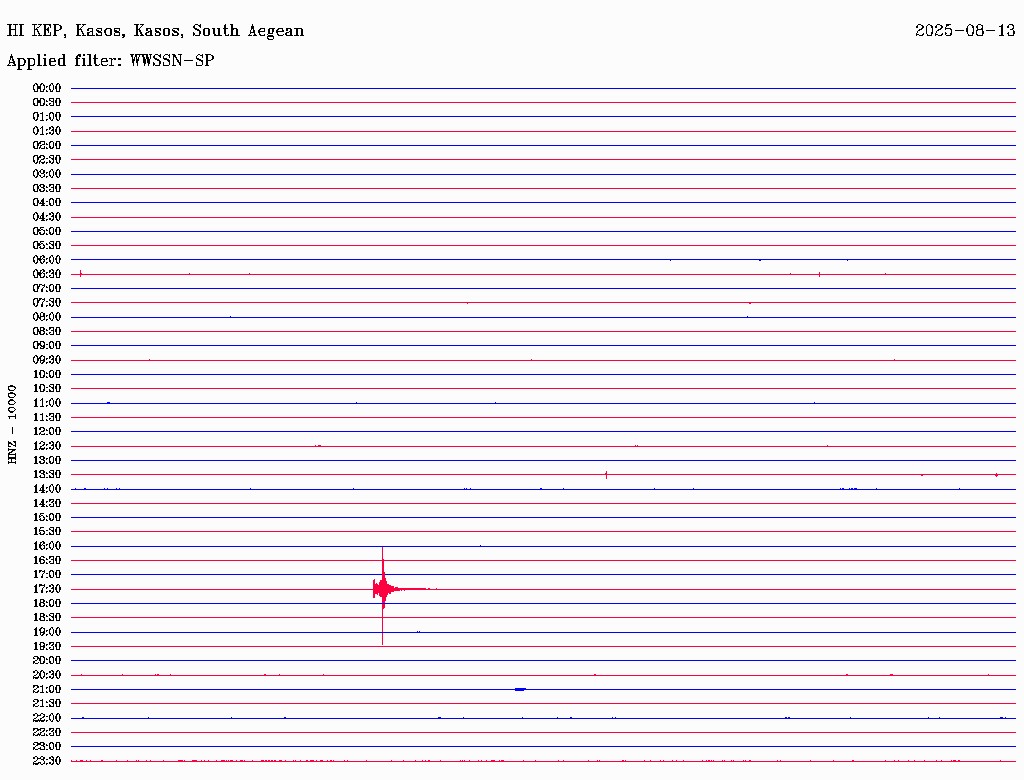The width and height of the screenshot is (1024, 780).
Task: Click the 19:30 time label
Action: tap(46, 646)
